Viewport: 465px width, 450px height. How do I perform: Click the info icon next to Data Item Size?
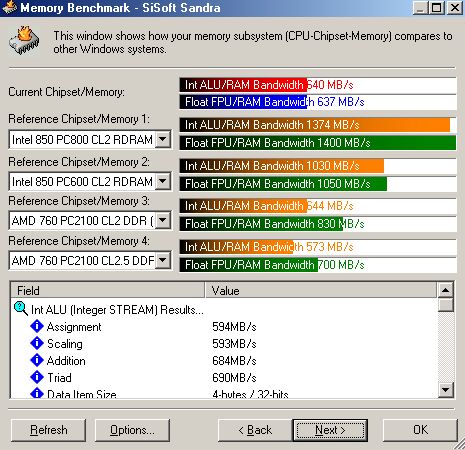[37, 393]
